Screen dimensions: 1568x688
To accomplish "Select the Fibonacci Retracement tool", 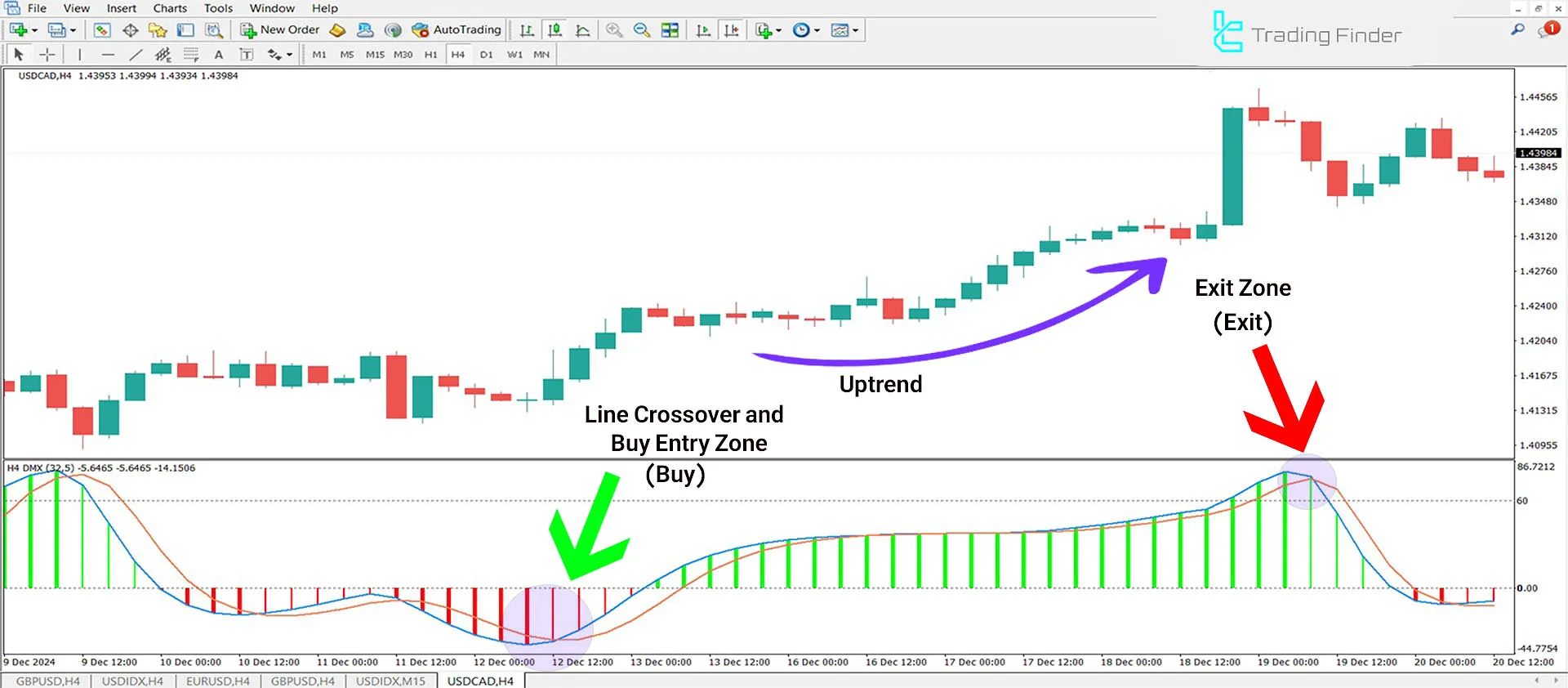I will point(191,55).
